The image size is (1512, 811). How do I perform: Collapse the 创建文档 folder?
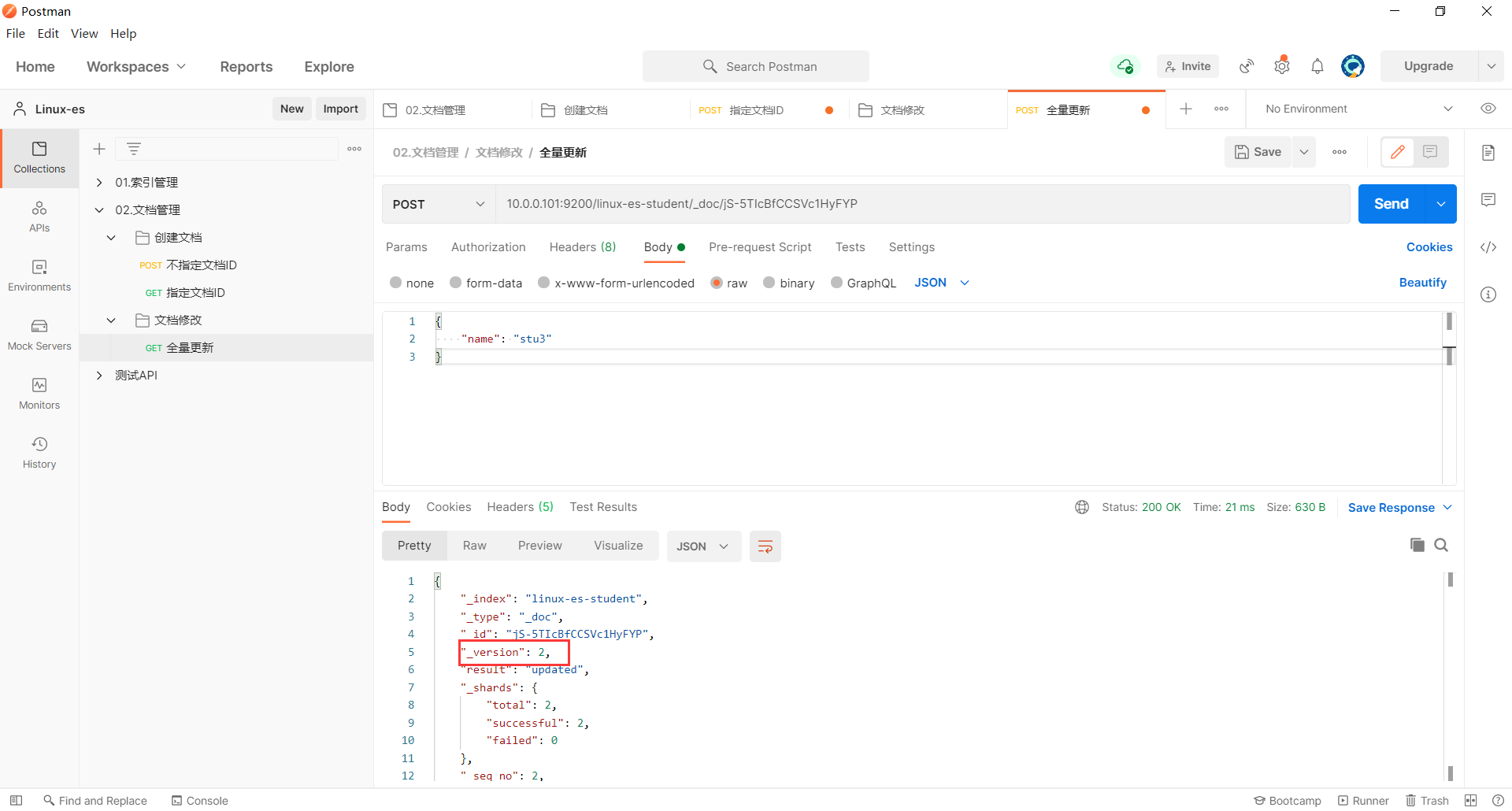(x=111, y=238)
